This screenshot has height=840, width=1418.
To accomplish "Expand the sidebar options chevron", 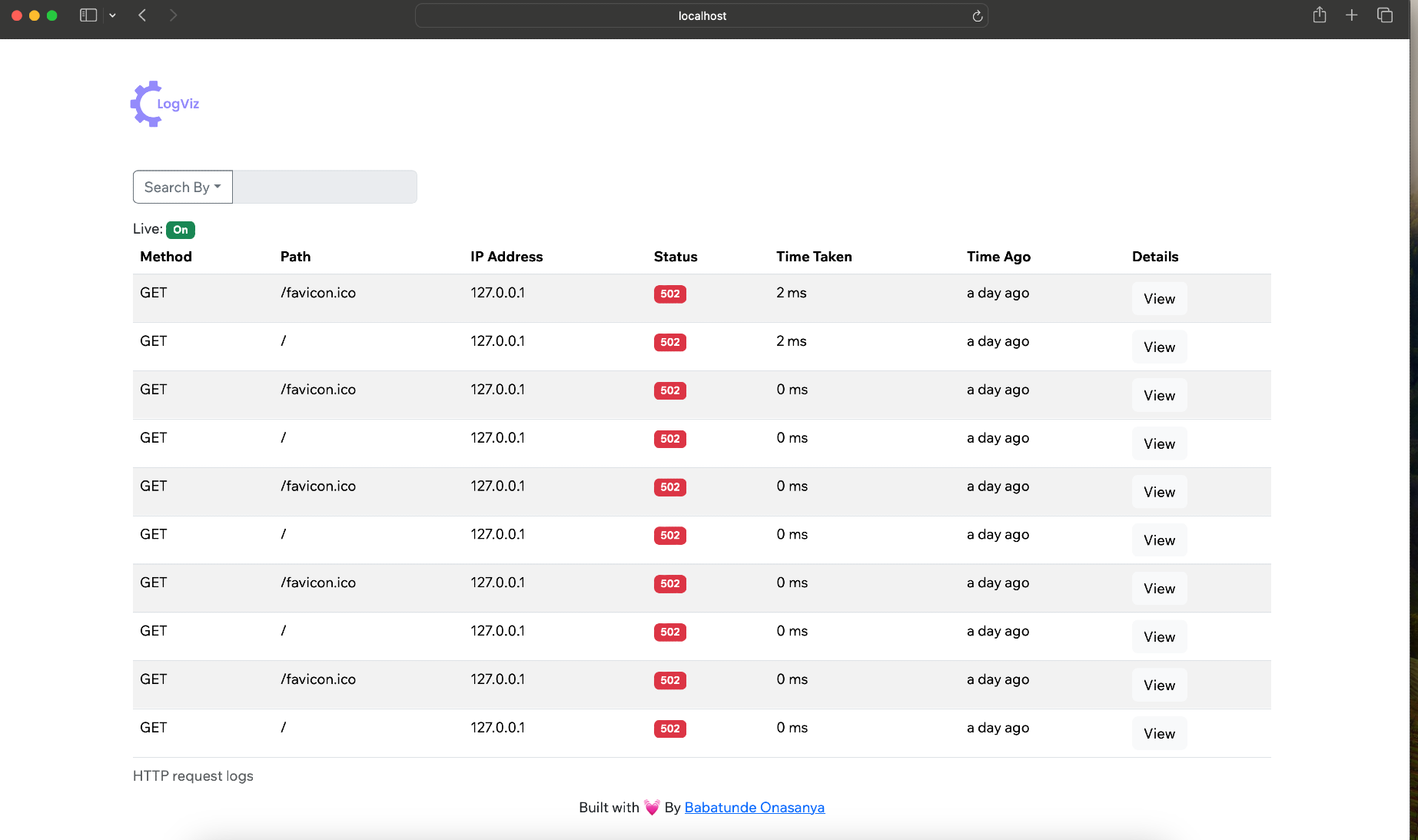I will point(112,15).
